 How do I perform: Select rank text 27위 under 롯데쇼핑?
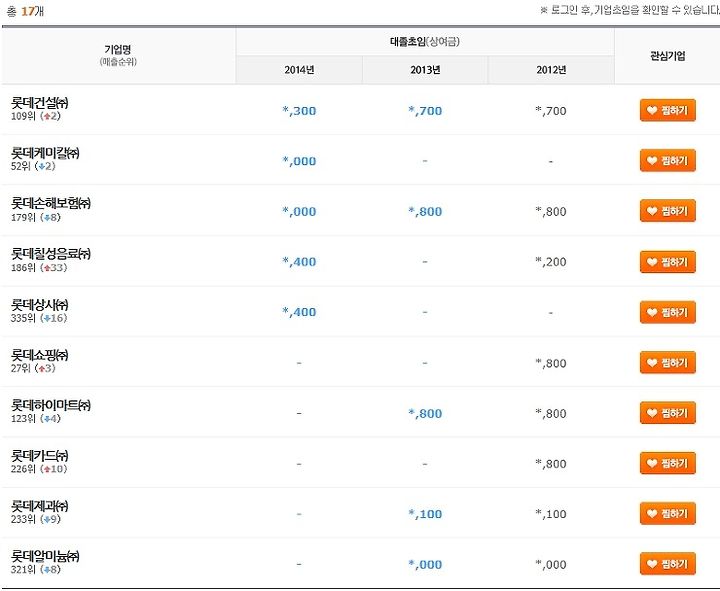point(21,368)
